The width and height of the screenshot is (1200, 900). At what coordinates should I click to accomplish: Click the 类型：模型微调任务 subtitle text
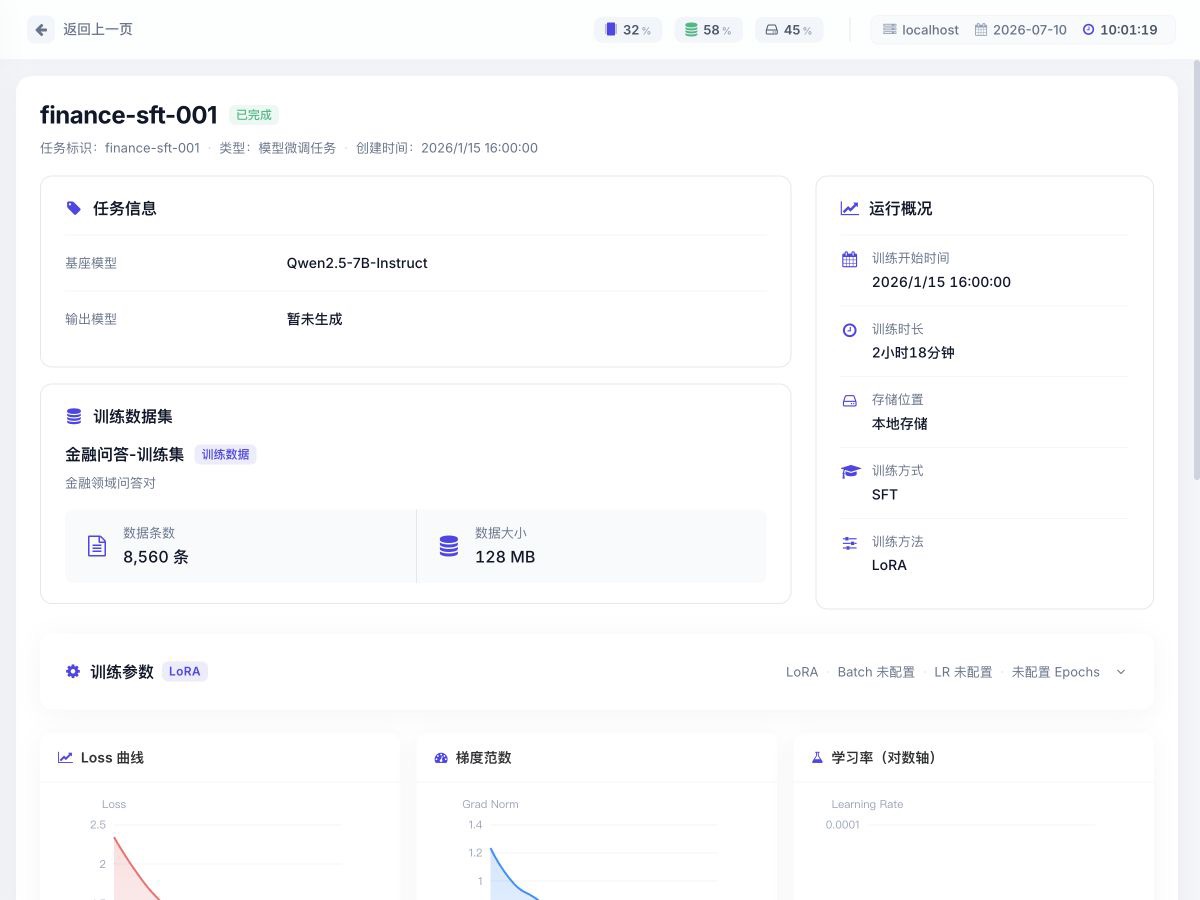278,148
